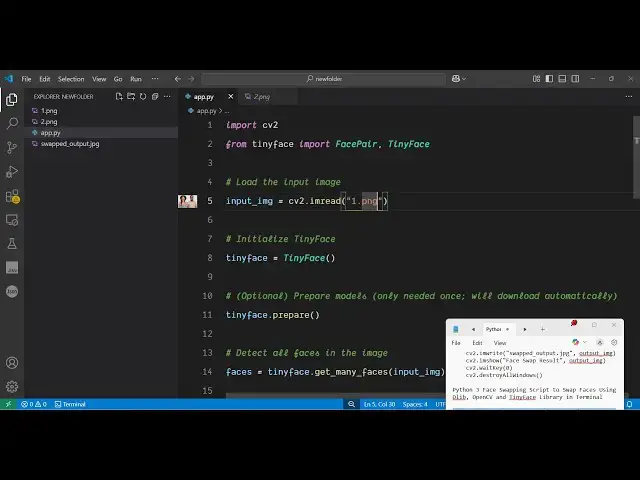The width and height of the screenshot is (640, 480).
Task: Go forward with the navigation arrow
Action: pos(191,79)
